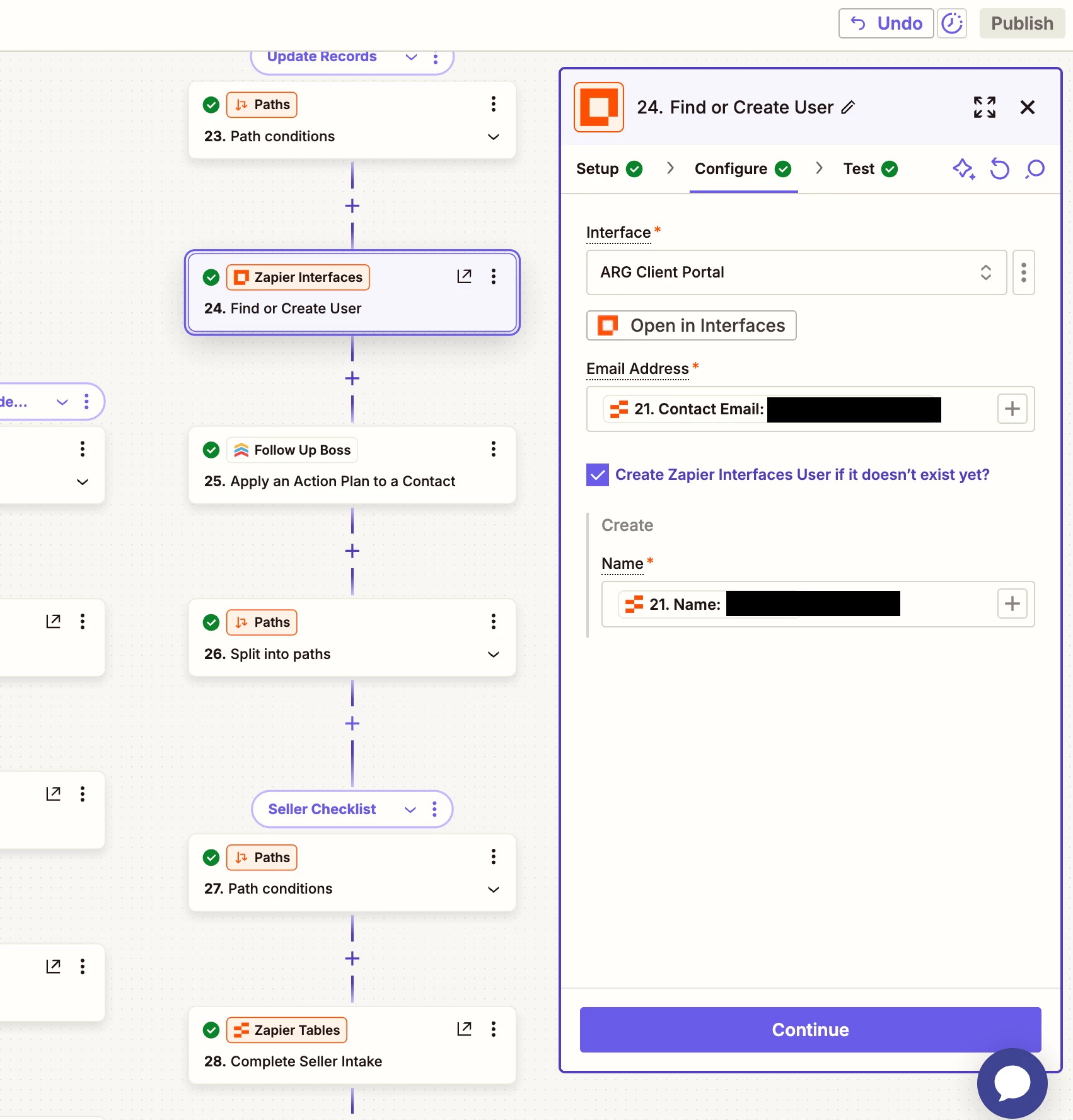Open three-dot menu on step 26 Split into paths
Image resolution: width=1073 pixels, height=1120 pixels.
tap(494, 621)
